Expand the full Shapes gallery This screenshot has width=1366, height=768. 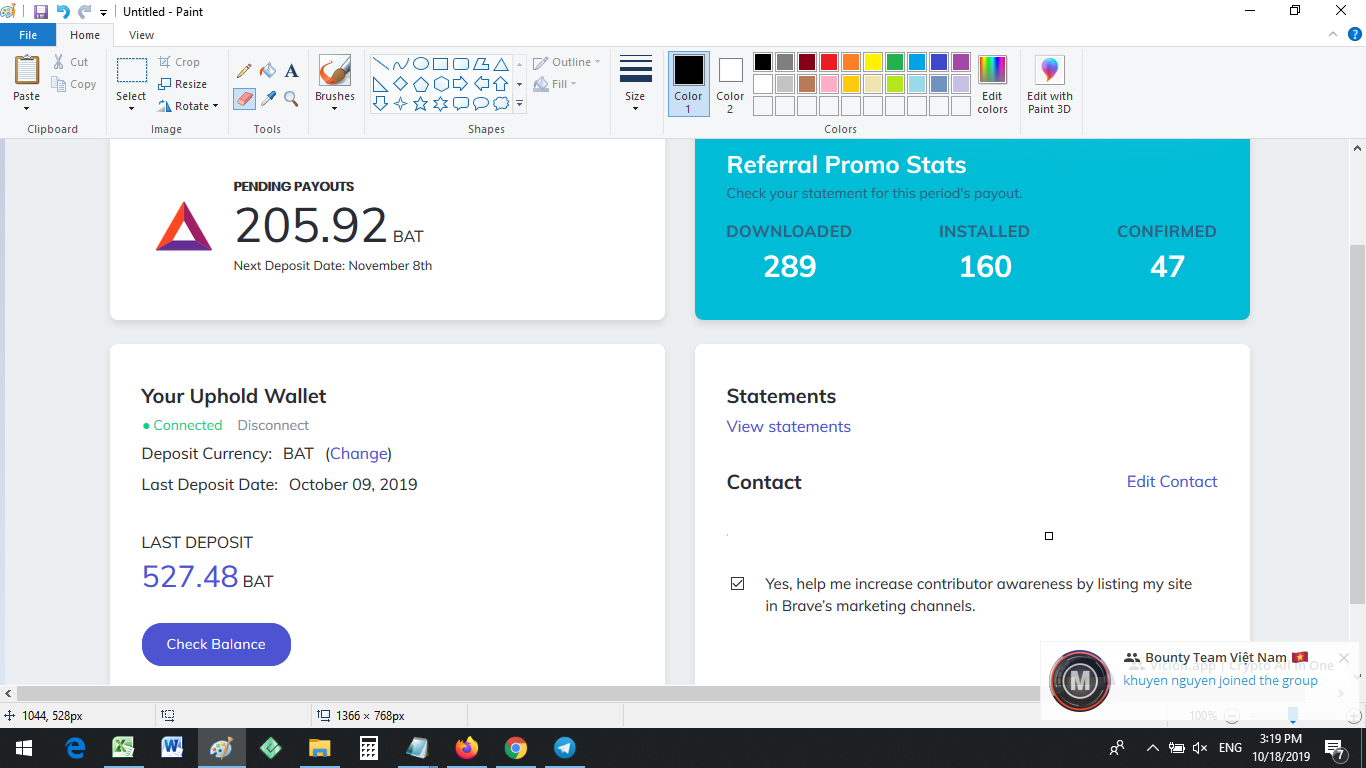(519, 104)
